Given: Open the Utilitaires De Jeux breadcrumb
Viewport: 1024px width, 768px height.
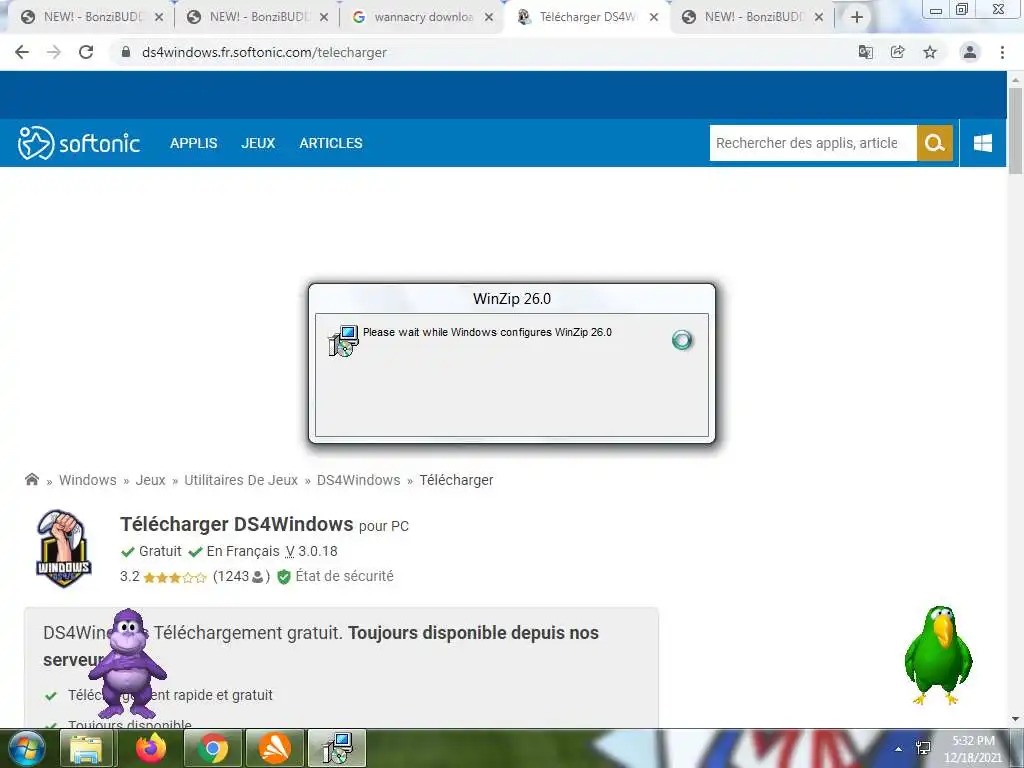Looking at the screenshot, I should [241, 480].
